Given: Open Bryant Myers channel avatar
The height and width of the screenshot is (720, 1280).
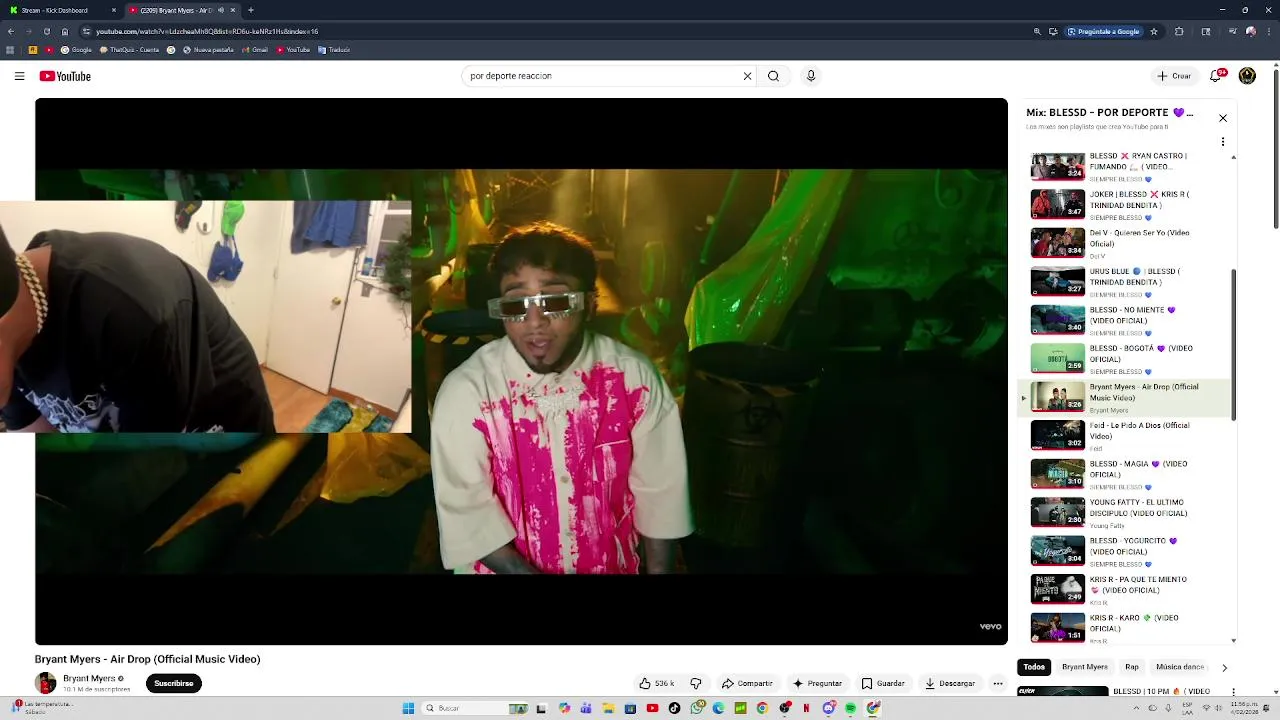Looking at the screenshot, I should point(46,683).
